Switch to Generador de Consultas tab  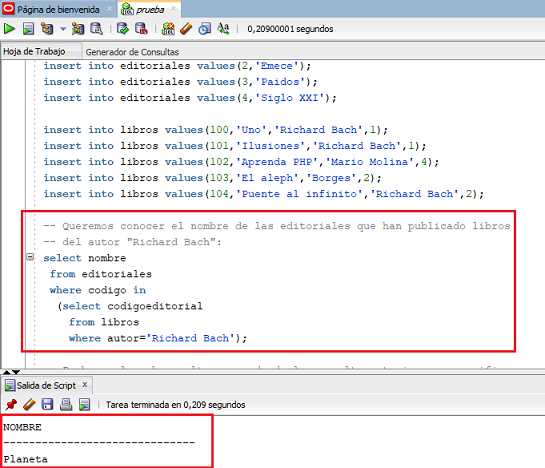(x=132, y=52)
